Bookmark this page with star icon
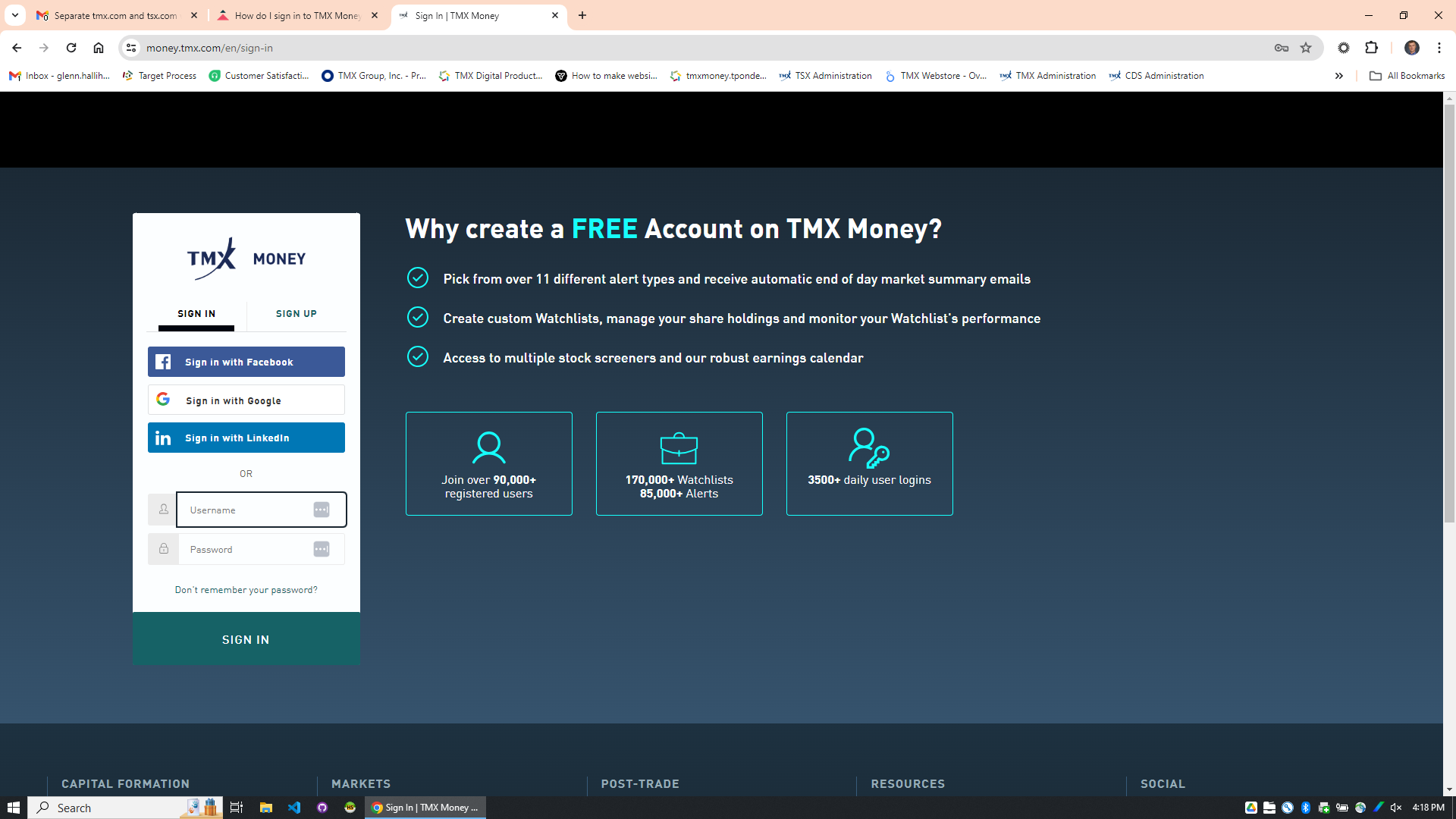This screenshot has width=1456, height=819. pyautogui.click(x=1306, y=48)
